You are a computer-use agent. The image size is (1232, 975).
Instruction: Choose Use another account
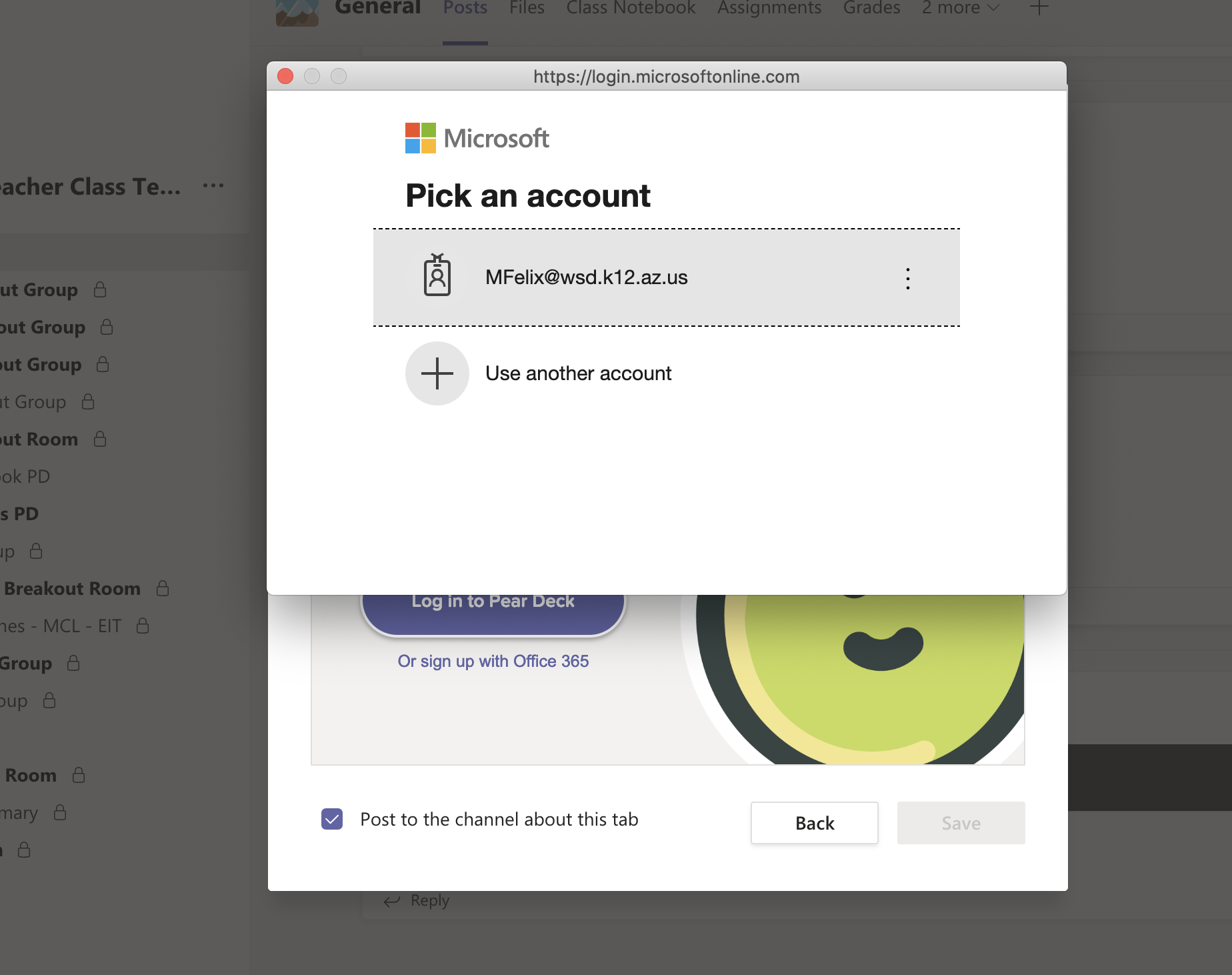point(578,373)
